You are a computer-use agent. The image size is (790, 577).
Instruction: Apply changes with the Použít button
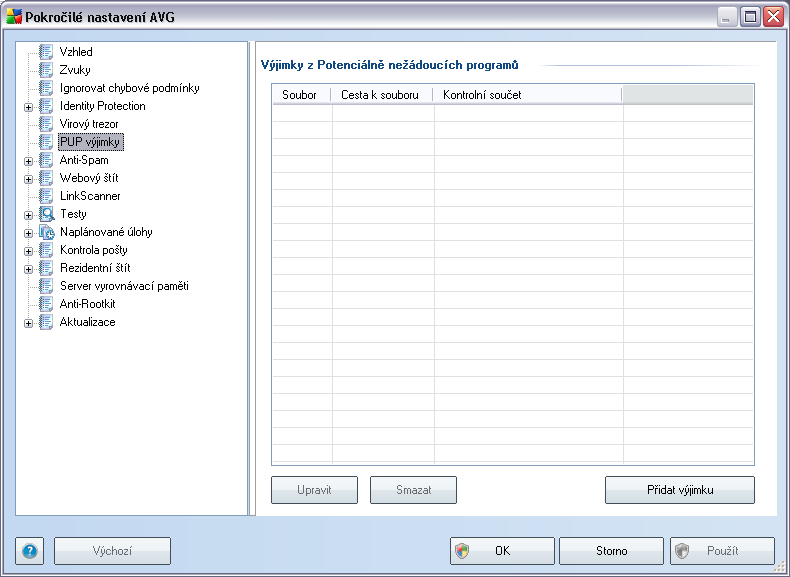click(x=722, y=551)
